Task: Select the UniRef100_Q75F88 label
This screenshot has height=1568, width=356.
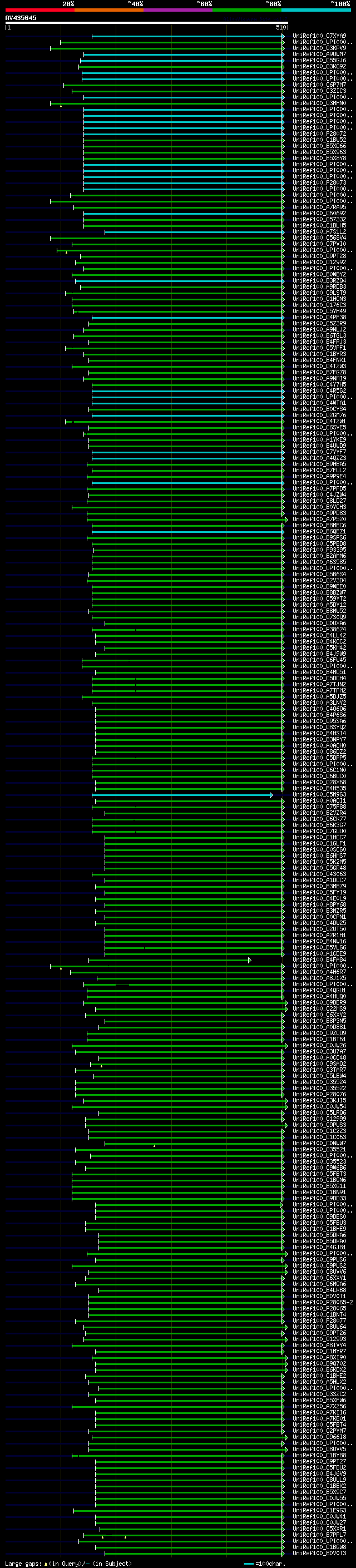Action: 319,807
